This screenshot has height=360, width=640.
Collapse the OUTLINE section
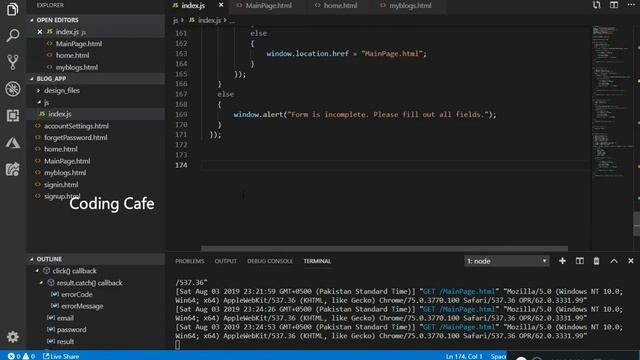pos(32,259)
